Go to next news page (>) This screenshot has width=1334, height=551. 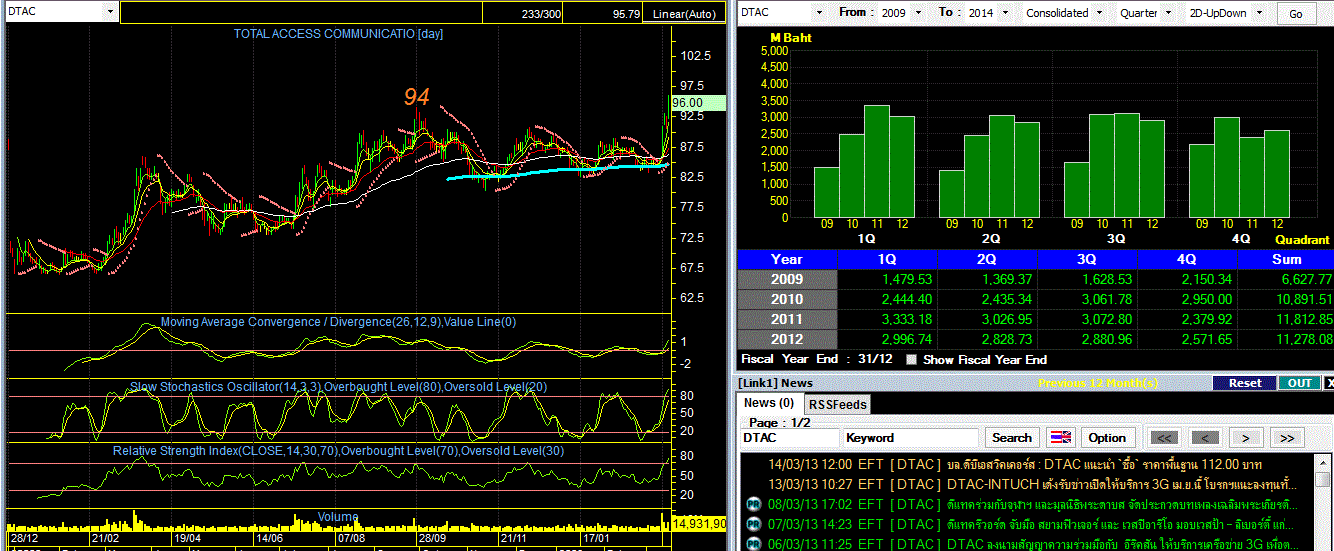coord(1246,438)
